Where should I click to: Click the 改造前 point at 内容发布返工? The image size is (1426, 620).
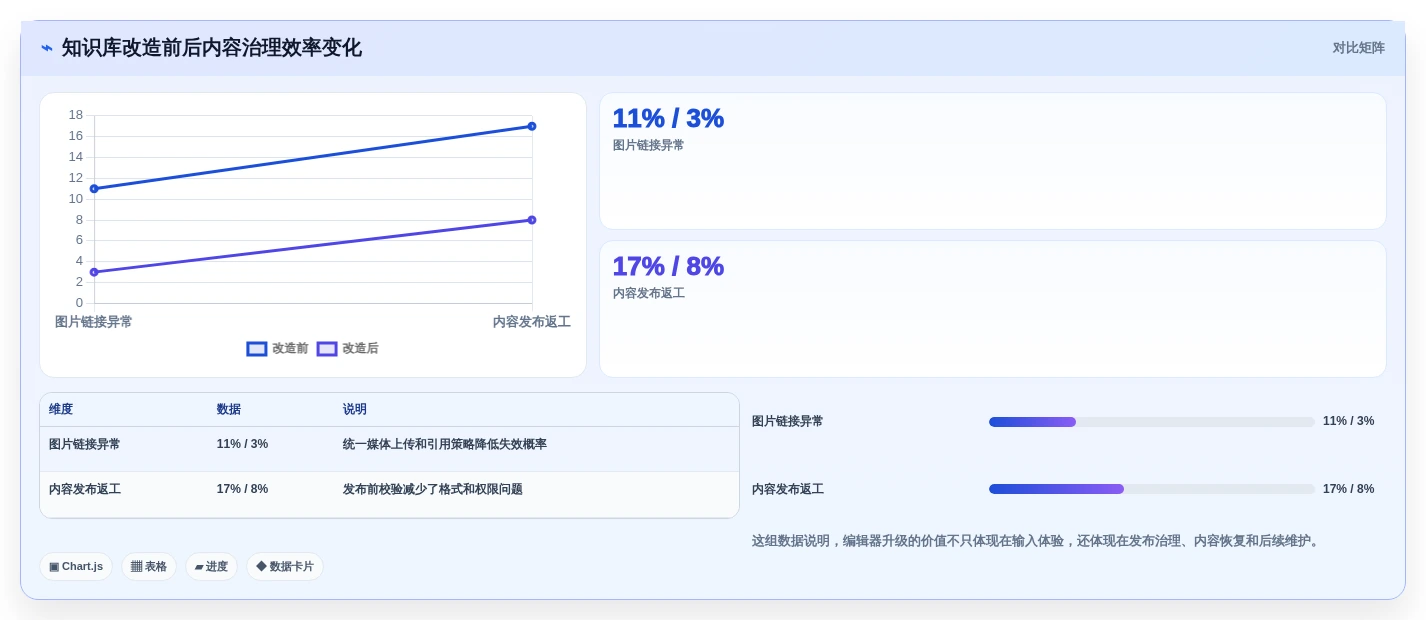point(532,126)
